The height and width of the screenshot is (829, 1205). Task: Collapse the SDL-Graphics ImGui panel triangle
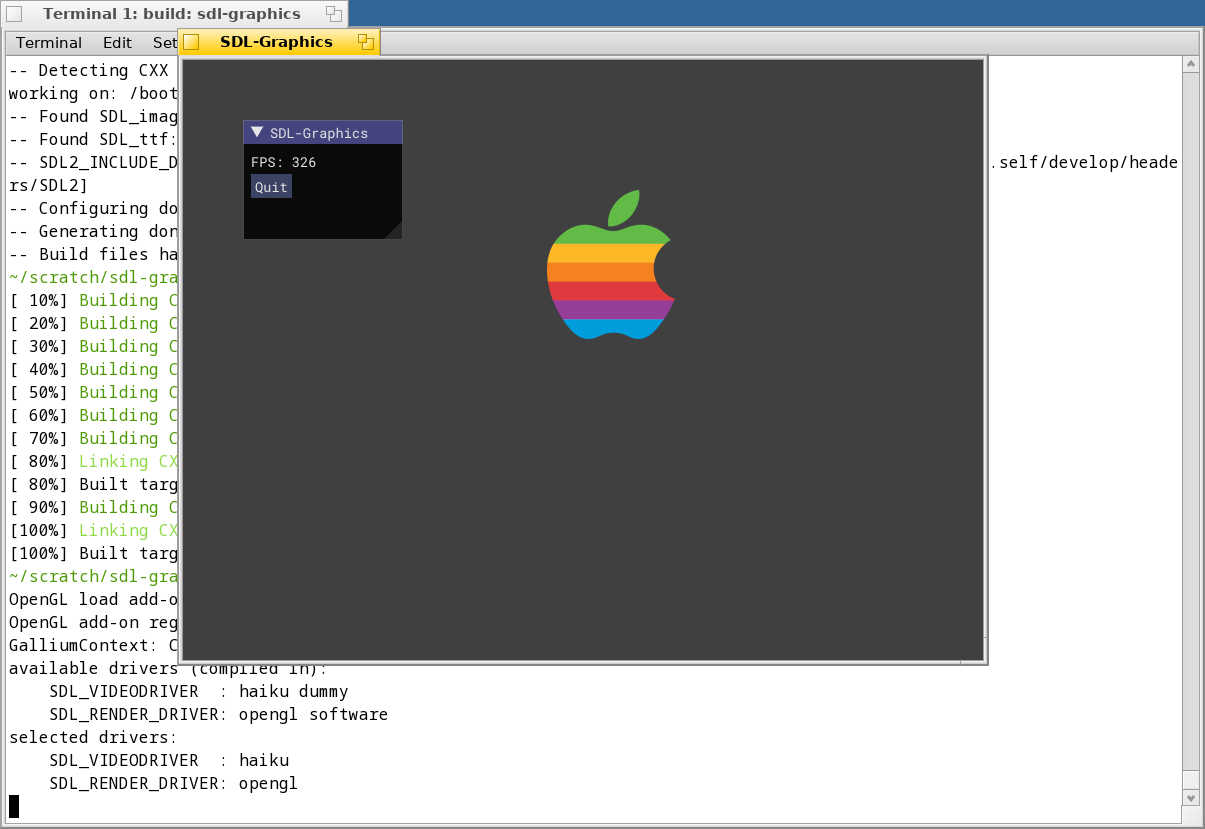coord(257,132)
